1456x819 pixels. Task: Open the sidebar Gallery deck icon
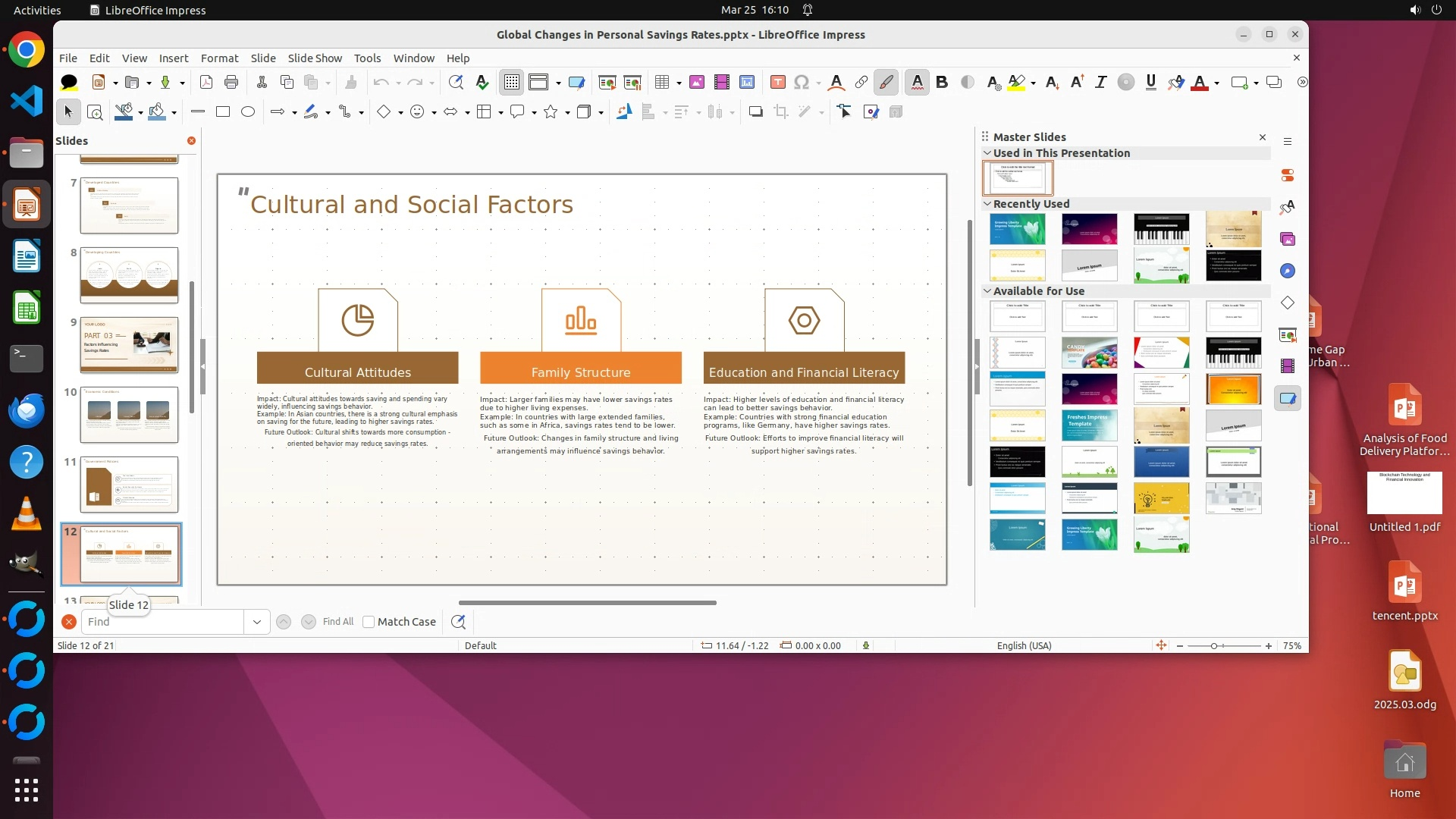[x=1288, y=239]
